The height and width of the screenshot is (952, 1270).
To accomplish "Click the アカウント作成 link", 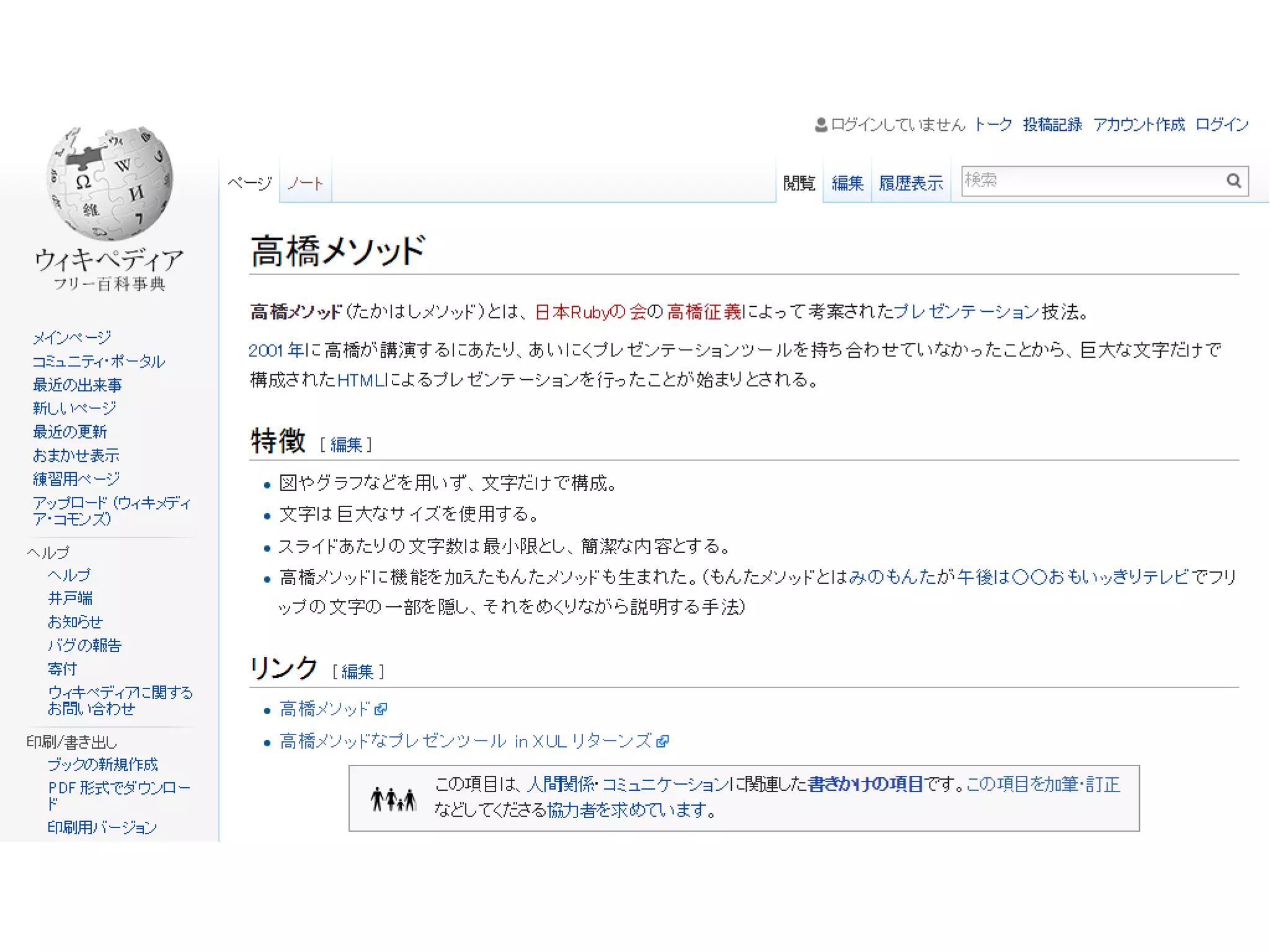I will 1139,125.
